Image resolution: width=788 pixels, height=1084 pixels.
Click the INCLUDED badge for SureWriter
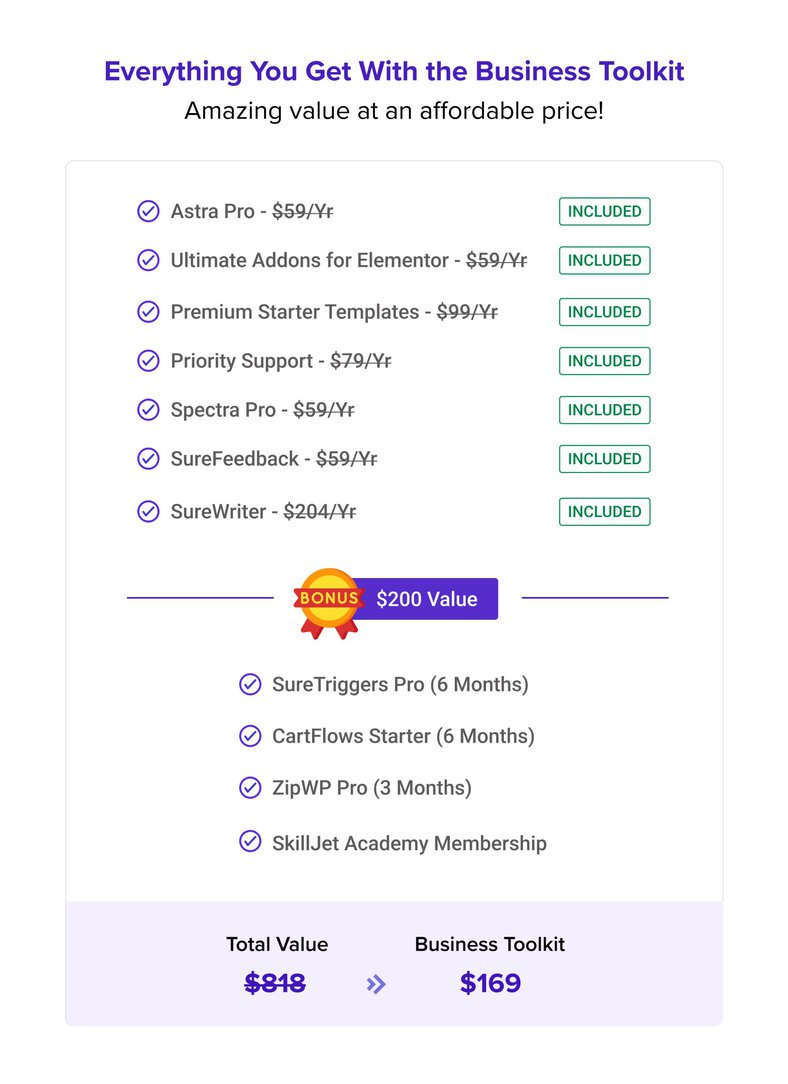[605, 512]
